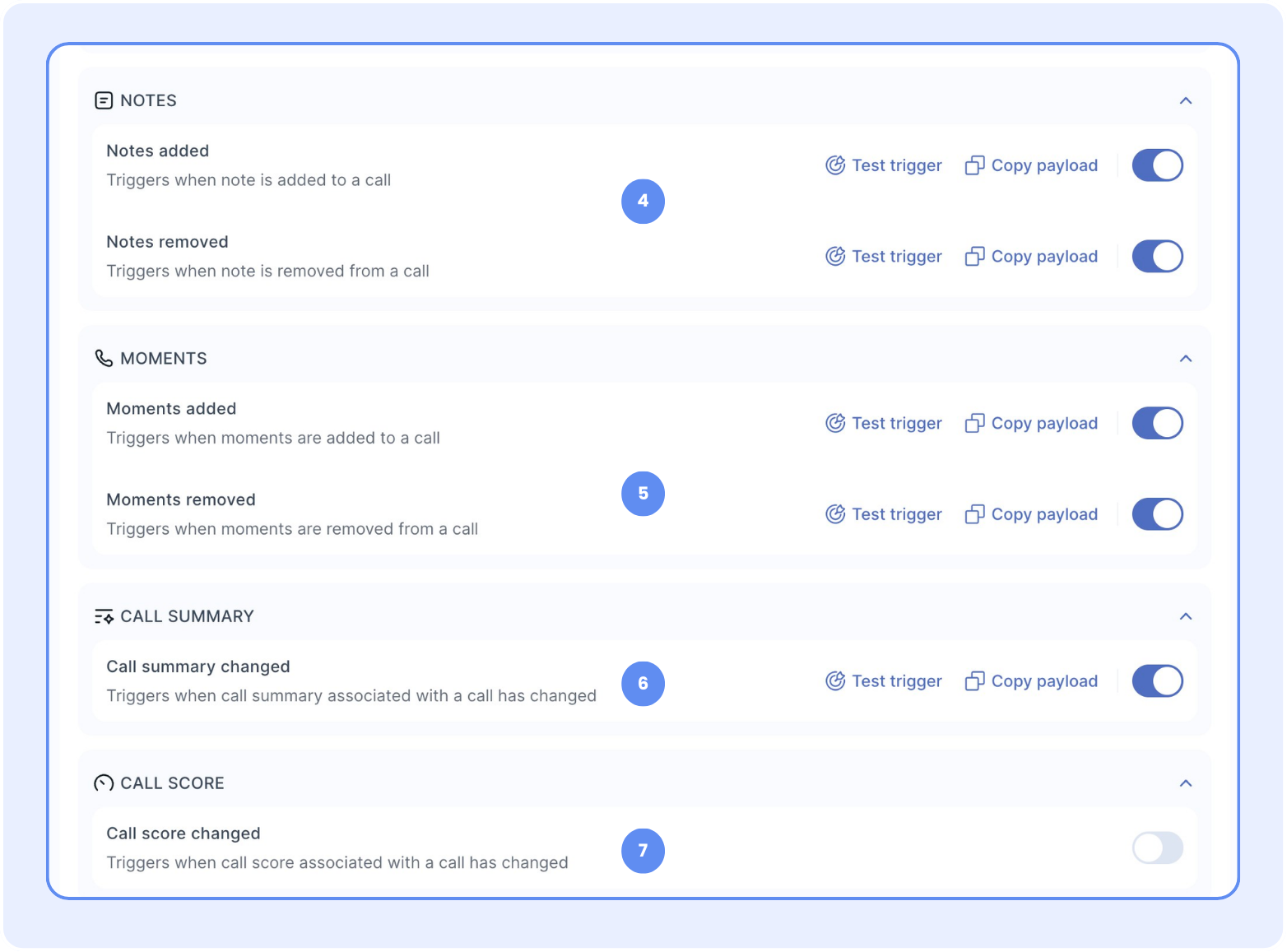Screen dimensions: 1287x952
Task: Select the Call Summary section header
Action: [187, 616]
